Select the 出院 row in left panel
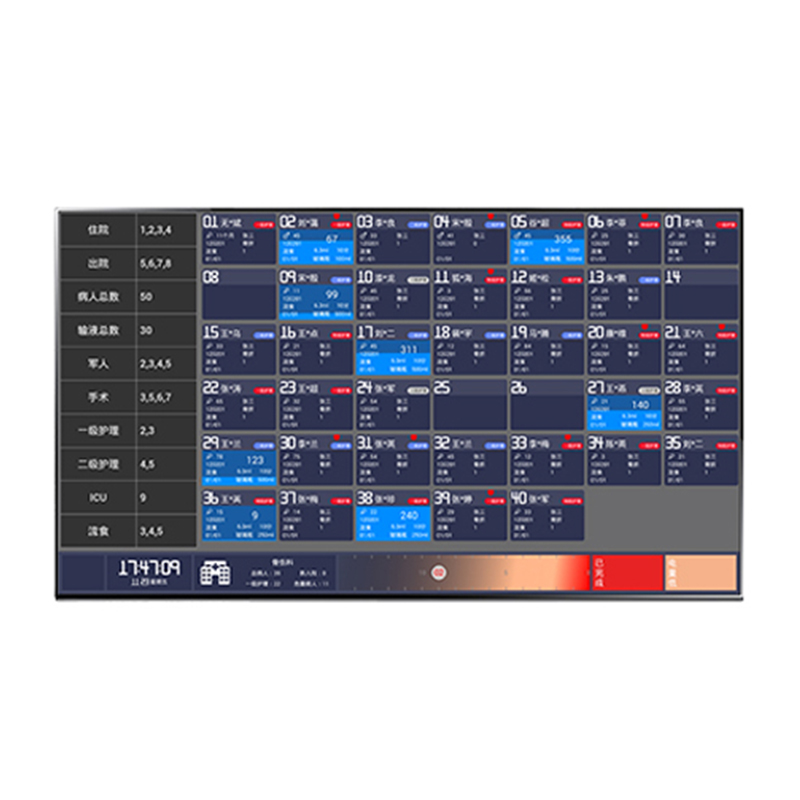 (128, 263)
